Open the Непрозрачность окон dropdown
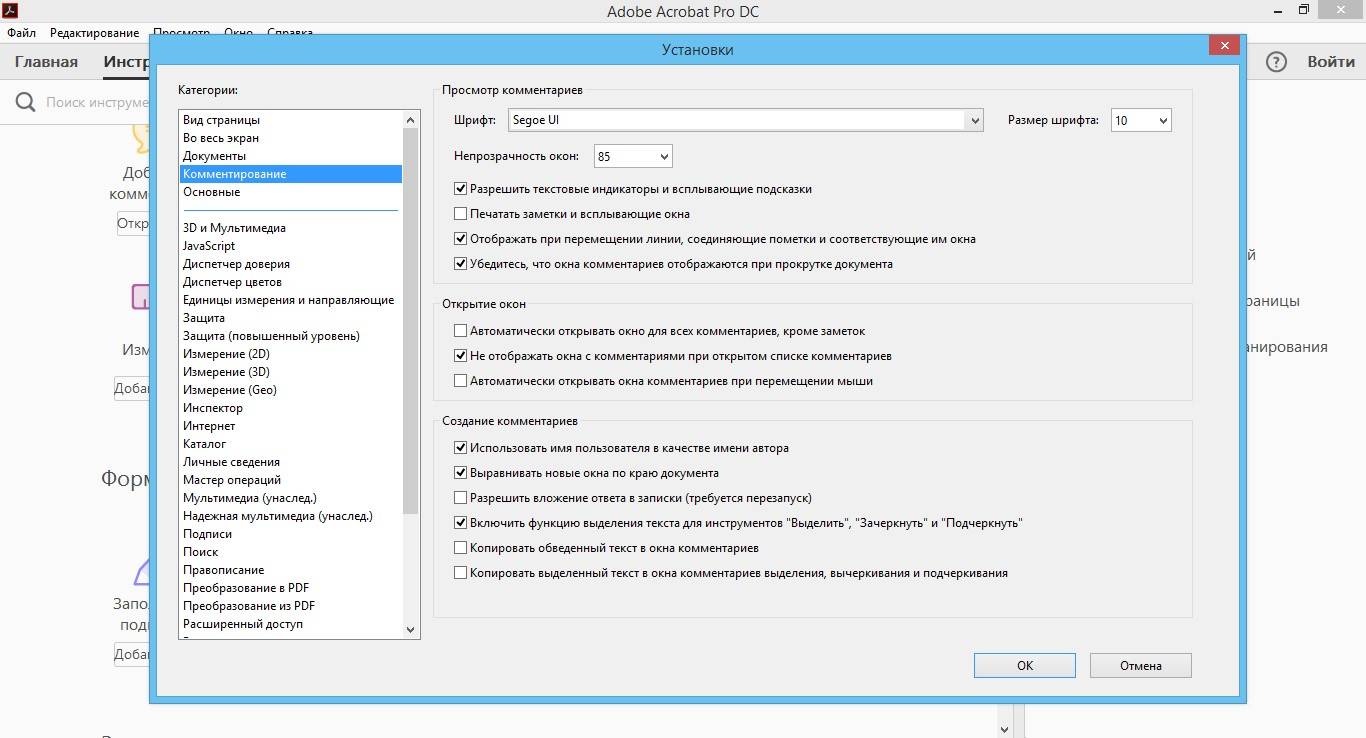1366x738 pixels. tap(633, 156)
